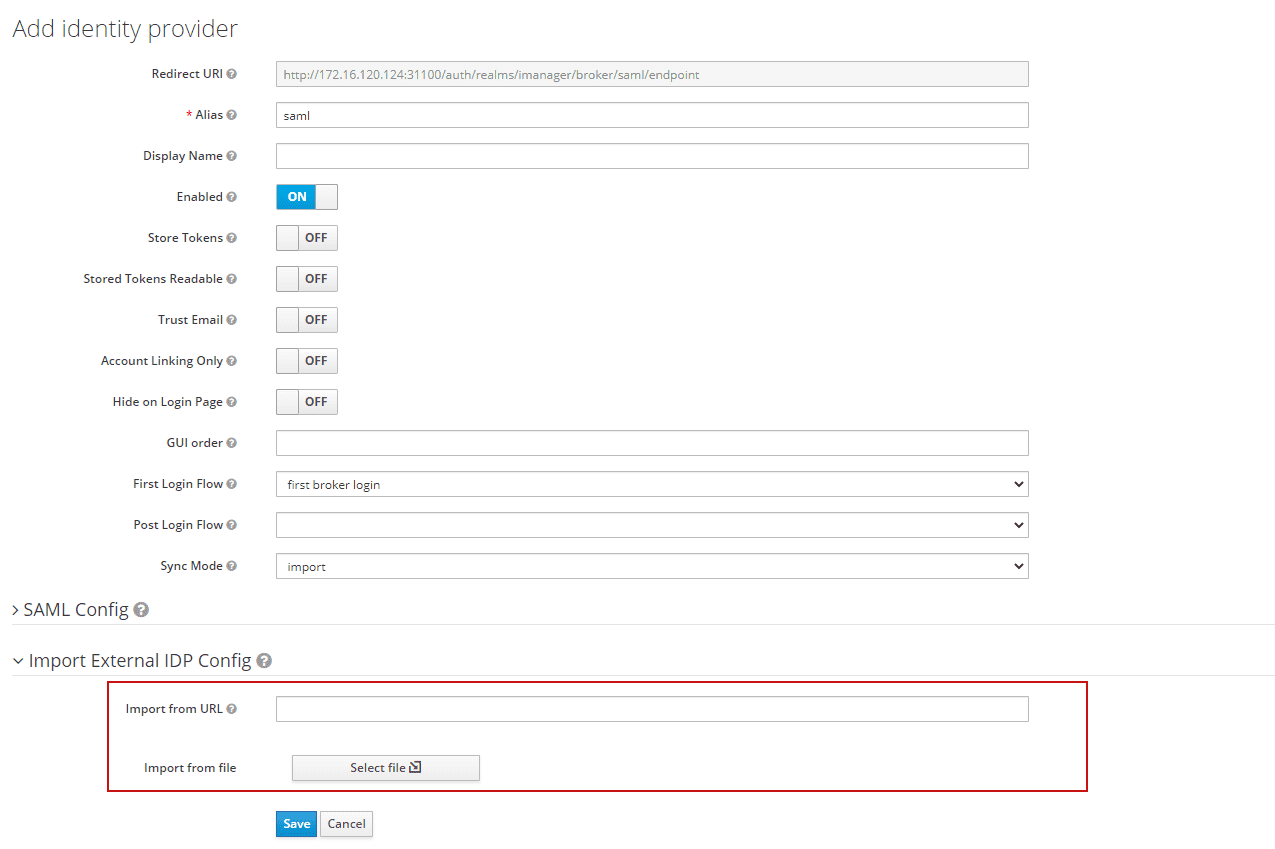The image size is (1275, 849).
Task: Turn on the Trust Email switch
Action: tap(307, 320)
